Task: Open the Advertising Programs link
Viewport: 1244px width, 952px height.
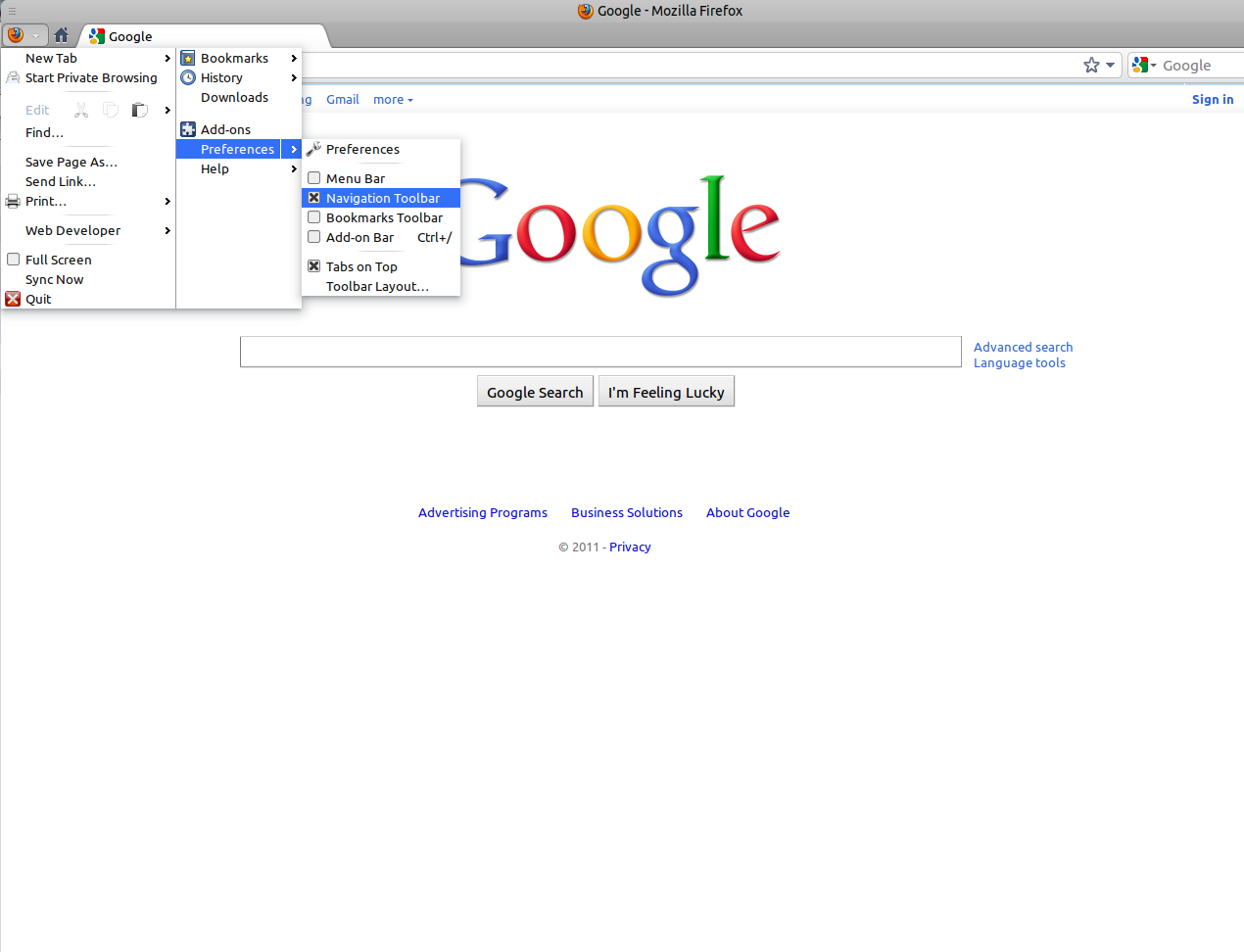Action: (x=483, y=513)
